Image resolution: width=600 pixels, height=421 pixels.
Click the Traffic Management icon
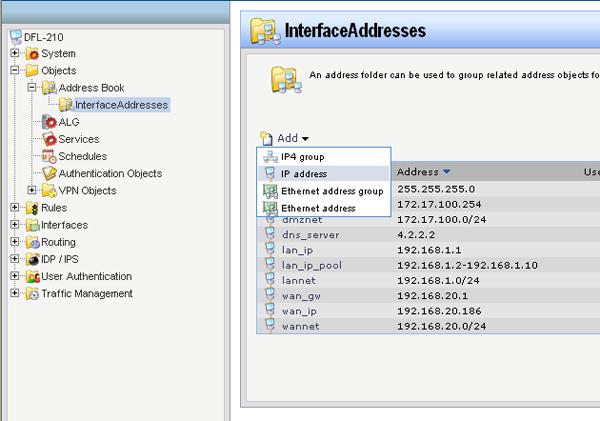click(x=32, y=293)
